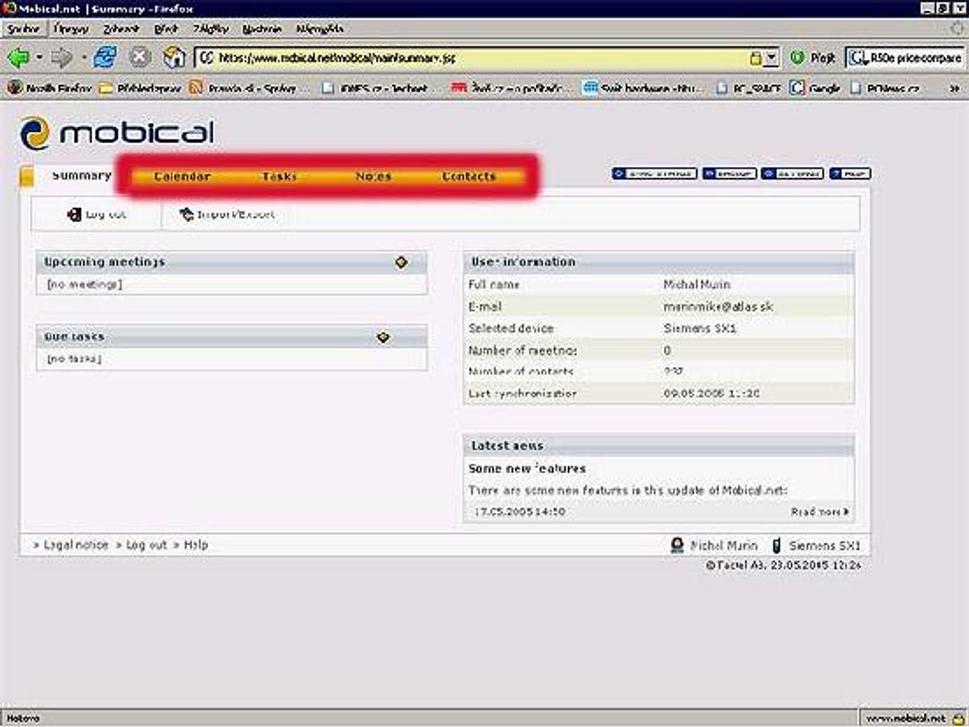Switch to the Contacts tab

click(469, 176)
